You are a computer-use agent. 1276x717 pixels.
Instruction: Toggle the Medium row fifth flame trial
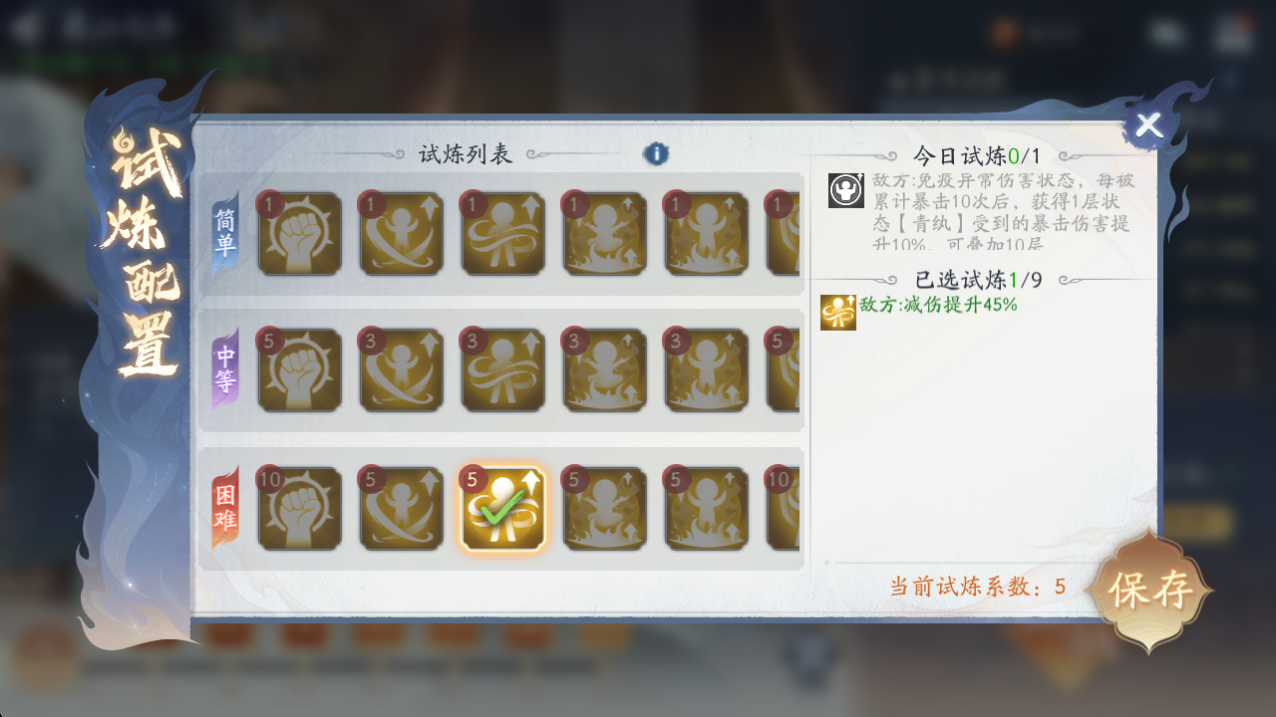click(706, 370)
